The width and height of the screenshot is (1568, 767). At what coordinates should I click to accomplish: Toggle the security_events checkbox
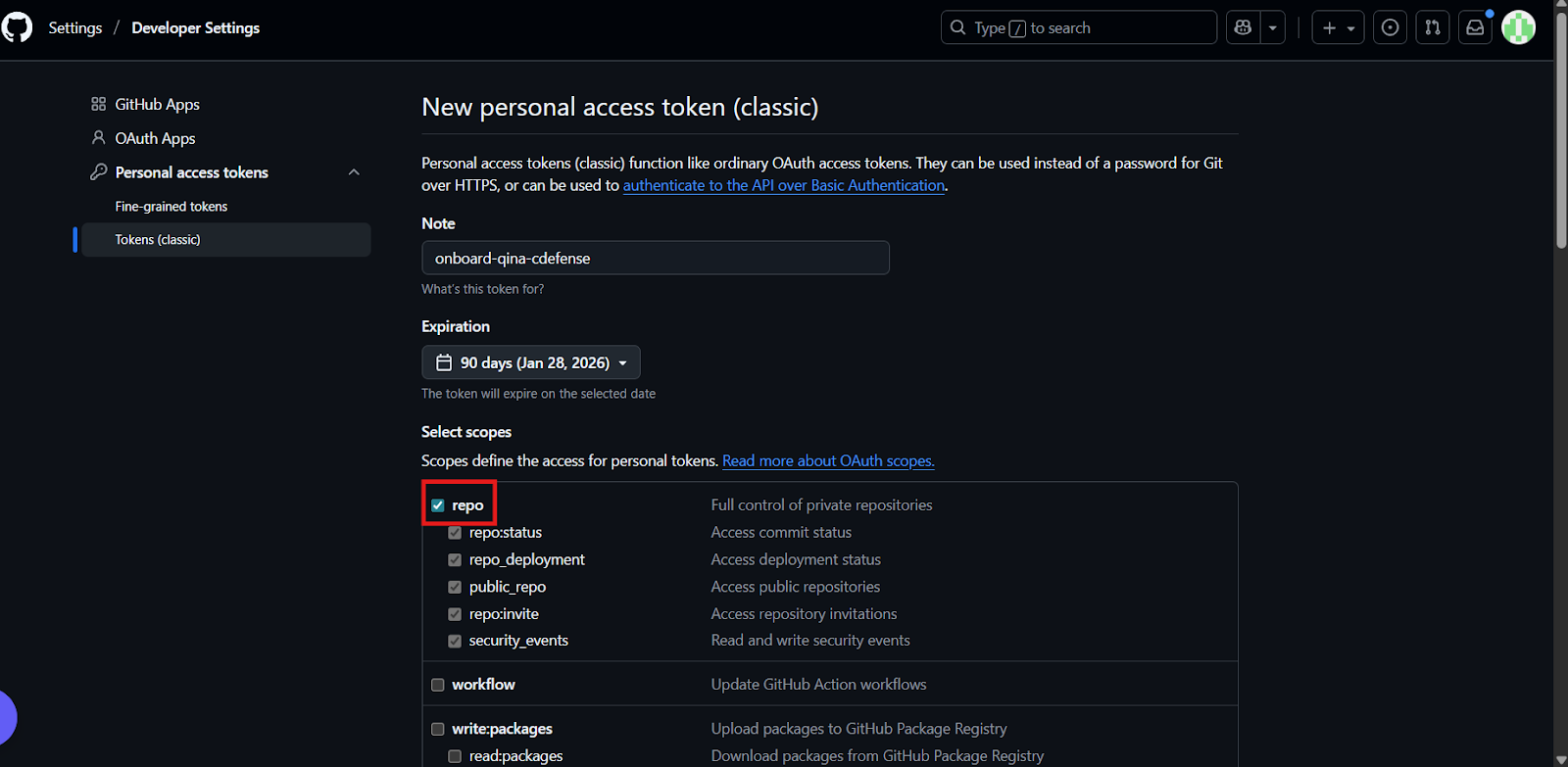point(455,641)
